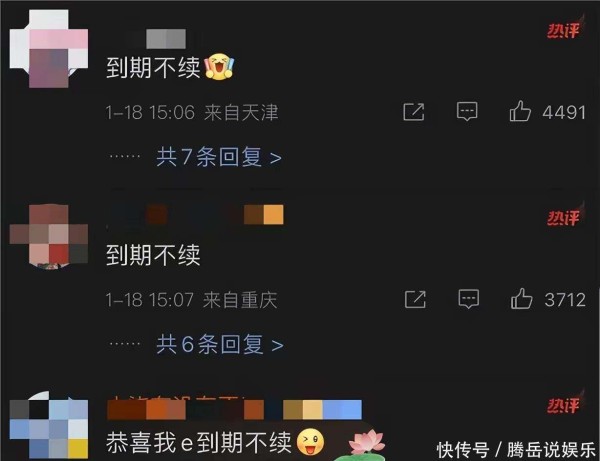
Task: Tap the 4491 like count
Action: pyautogui.click(x=564, y=112)
